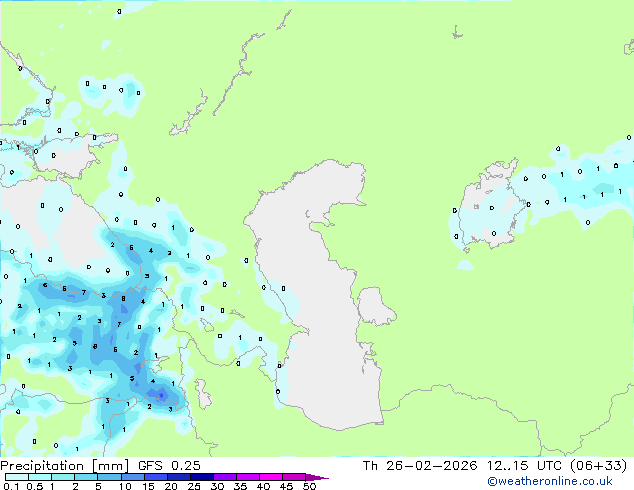
Task: Click the '25' legend scale label
Action: 194,486
